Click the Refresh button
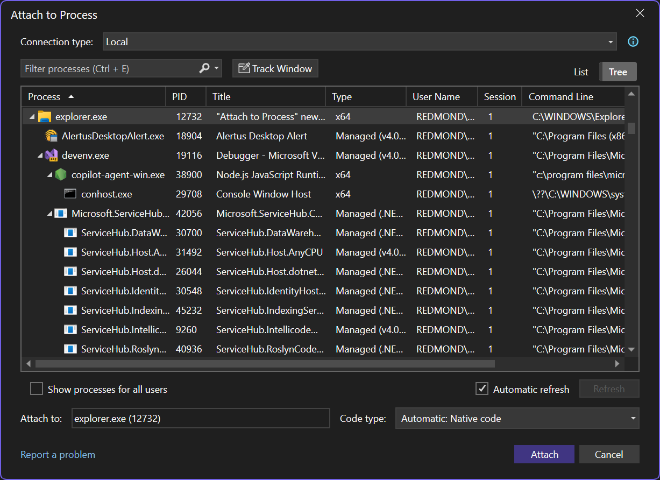This screenshot has width=660, height=480. pyautogui.click(x=609, y=389)
